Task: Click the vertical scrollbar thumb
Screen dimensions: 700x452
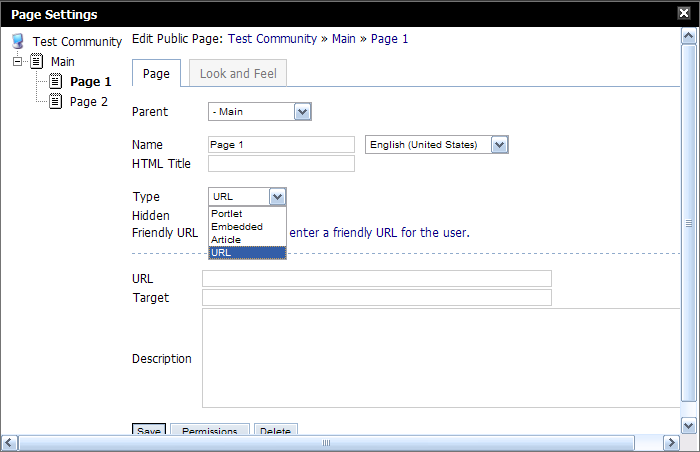Action: click(x=688, y=223)
